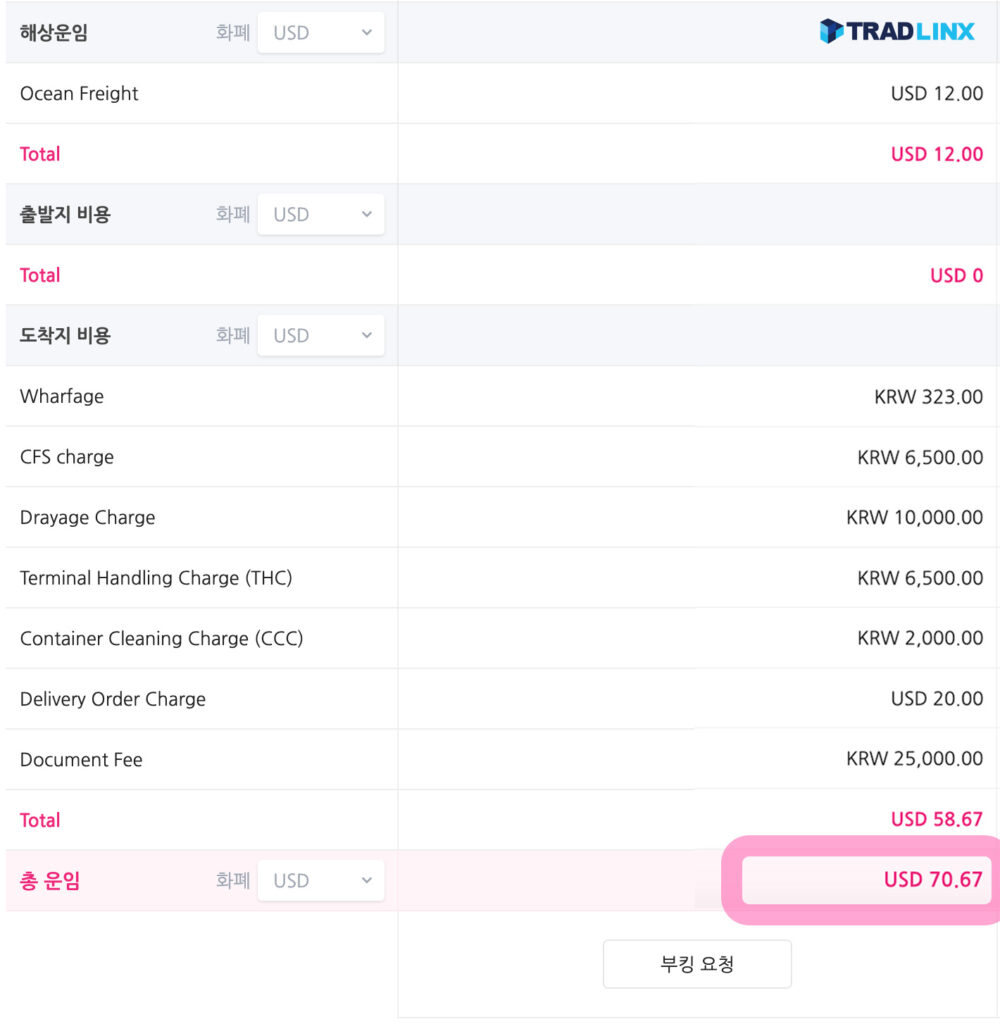The height and width of the screenshot is (1024, 1000).
Task: Open the 해상운임 currency dropdown
Action: [321, 32]
